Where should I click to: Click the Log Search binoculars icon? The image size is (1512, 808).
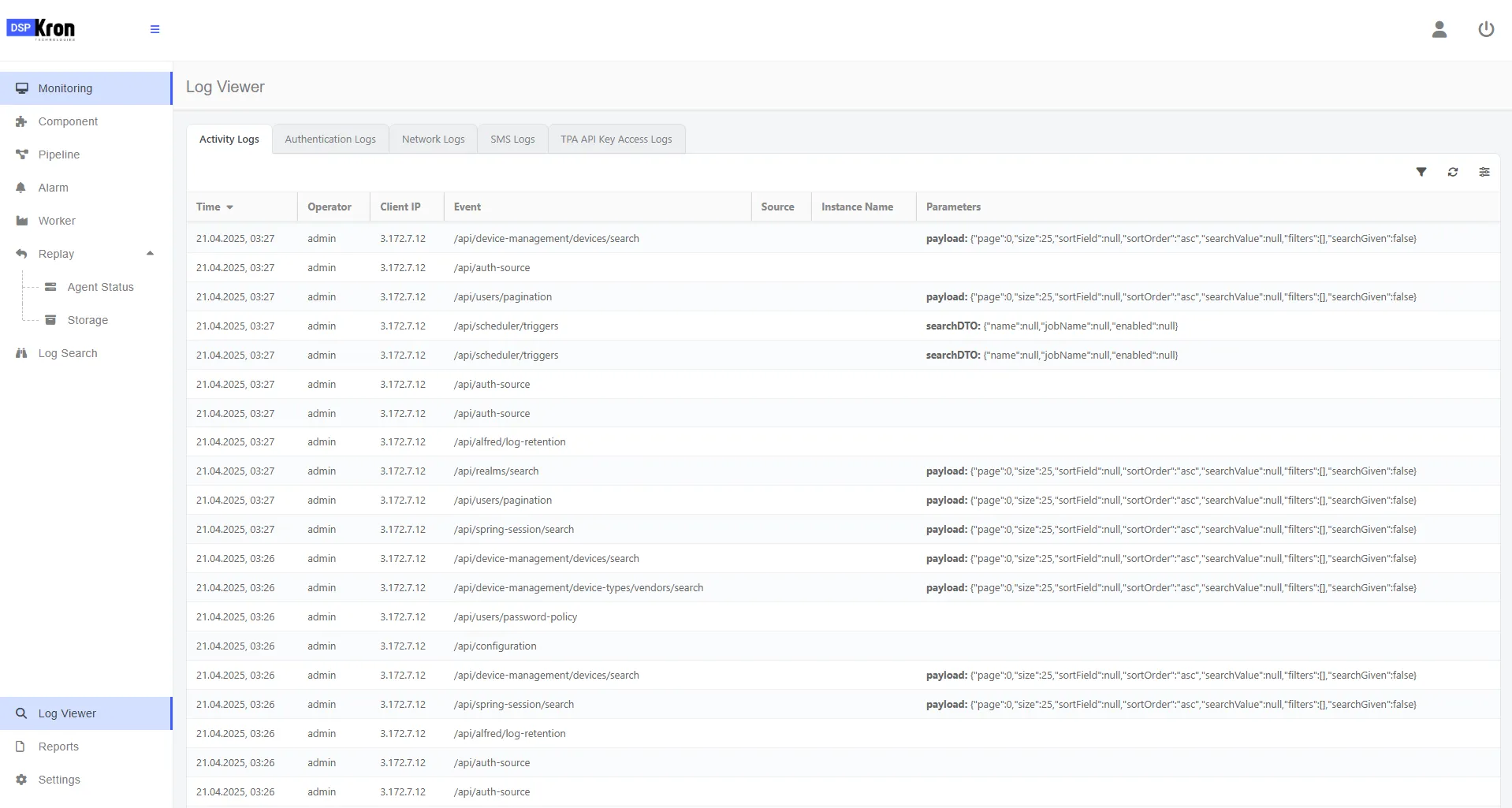[x=22, y=353]
